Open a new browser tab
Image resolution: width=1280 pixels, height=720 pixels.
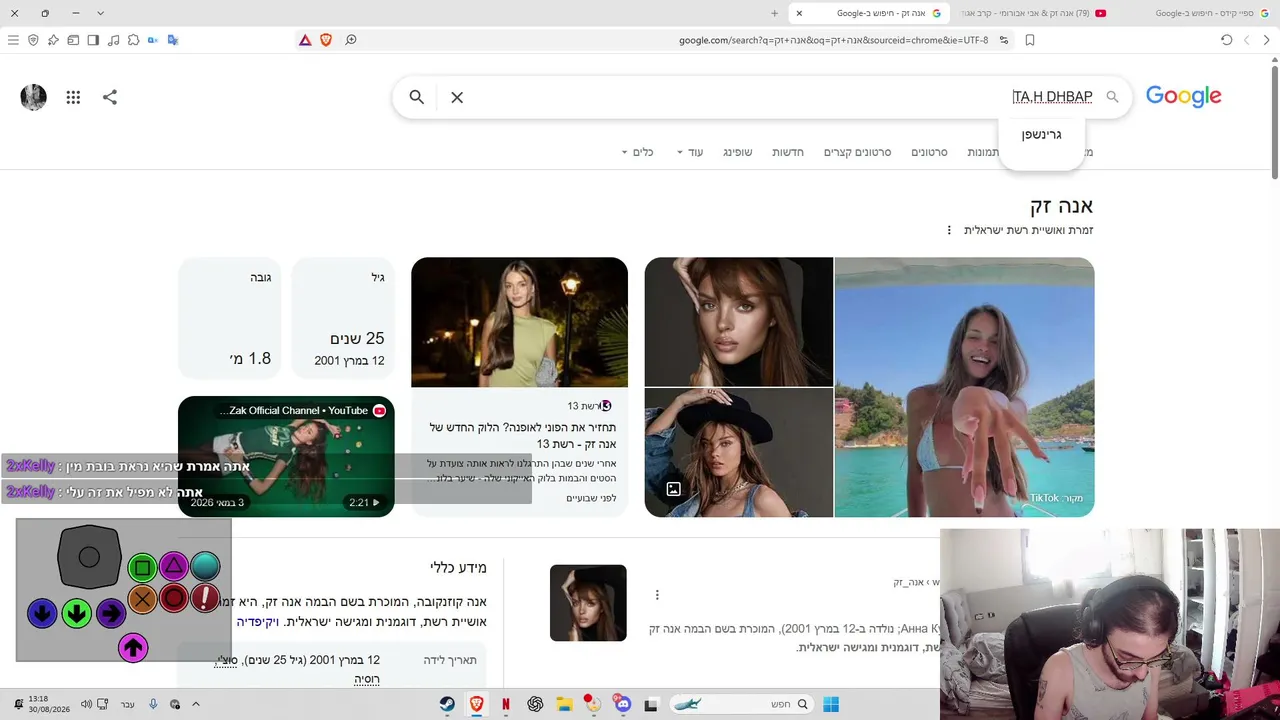click(774, 13)
